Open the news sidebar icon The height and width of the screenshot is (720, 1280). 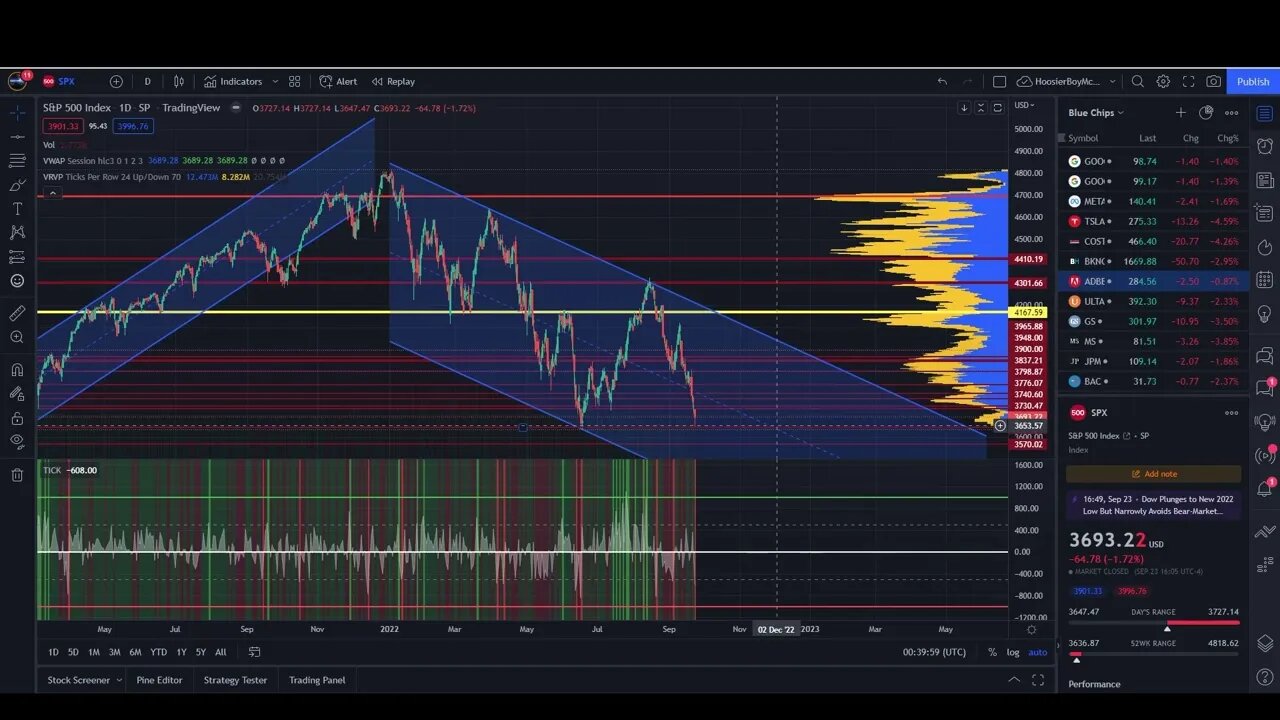coord(1265,180)
